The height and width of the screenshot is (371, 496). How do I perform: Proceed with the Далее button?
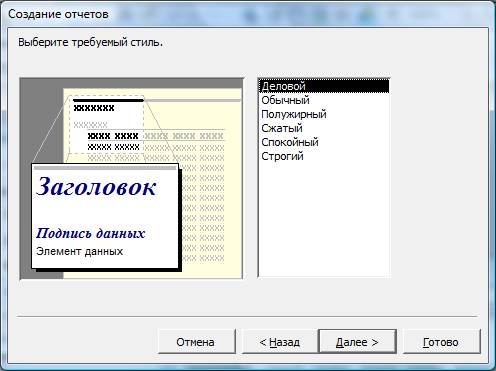tap(357, 342)
